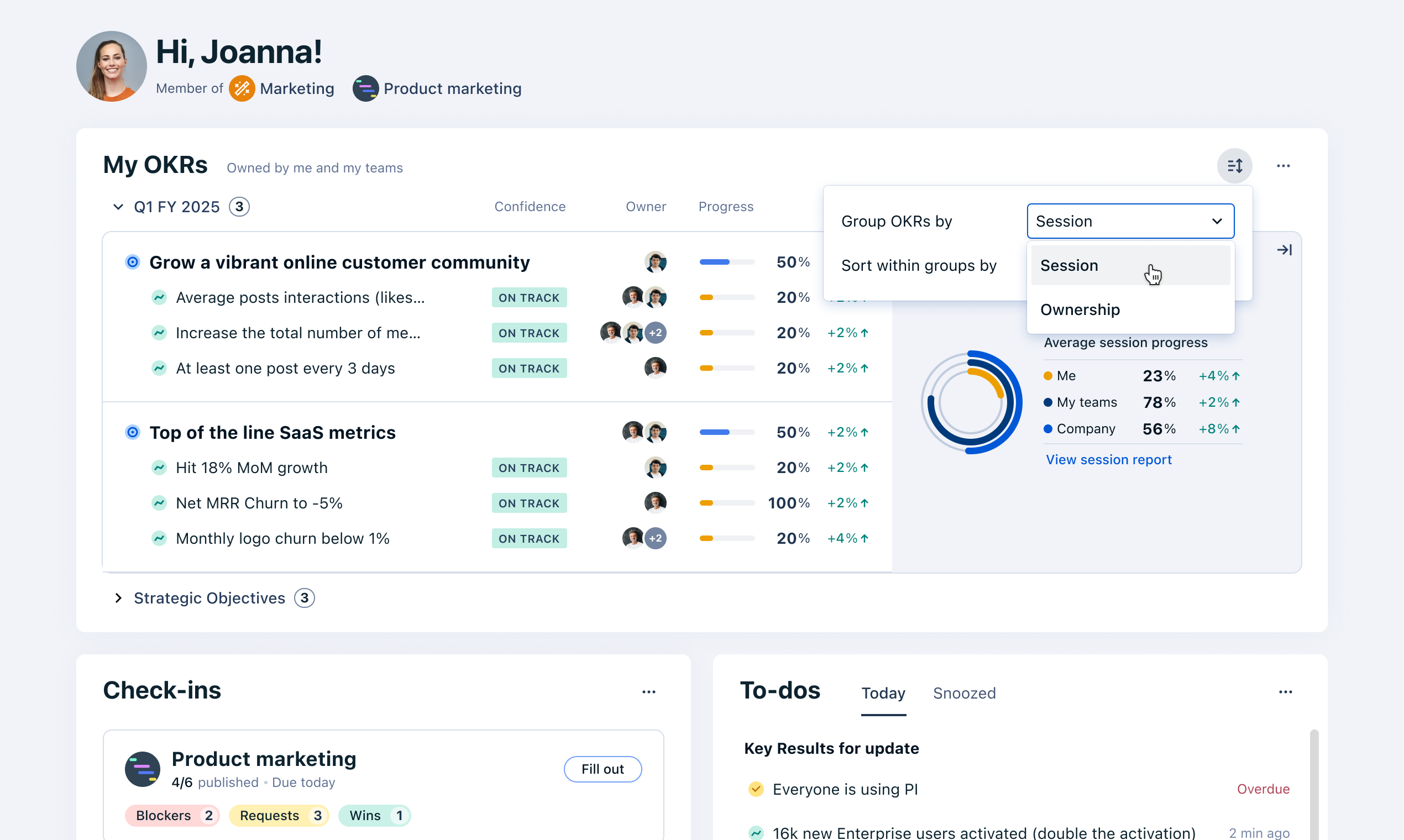Viewport: 1404px width, 840px height.
Task: Collapse the Q1 FY 2025 group
Action: pyautogui.click(x=118, y=207)
